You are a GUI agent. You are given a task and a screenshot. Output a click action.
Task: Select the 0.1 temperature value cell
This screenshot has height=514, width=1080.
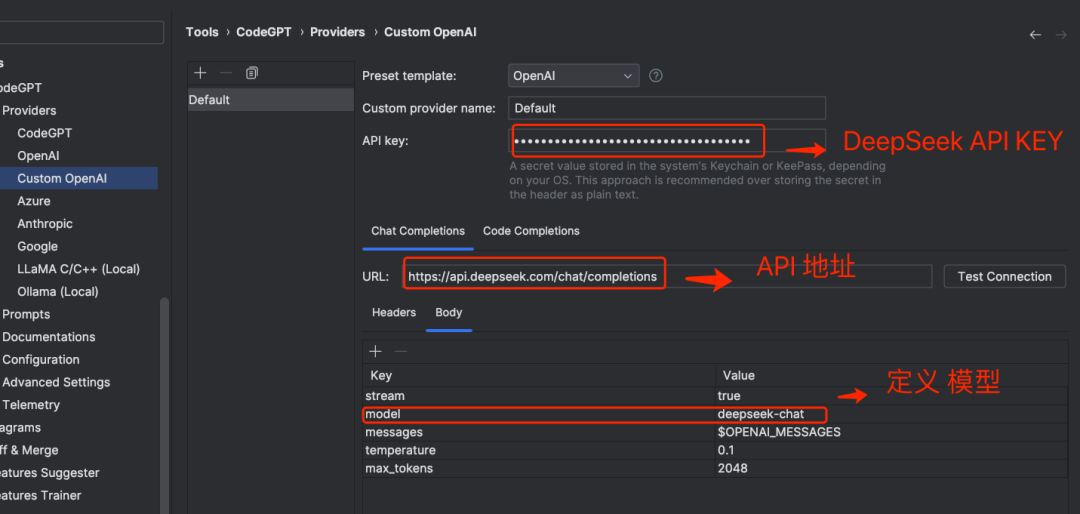click(891, 451)
